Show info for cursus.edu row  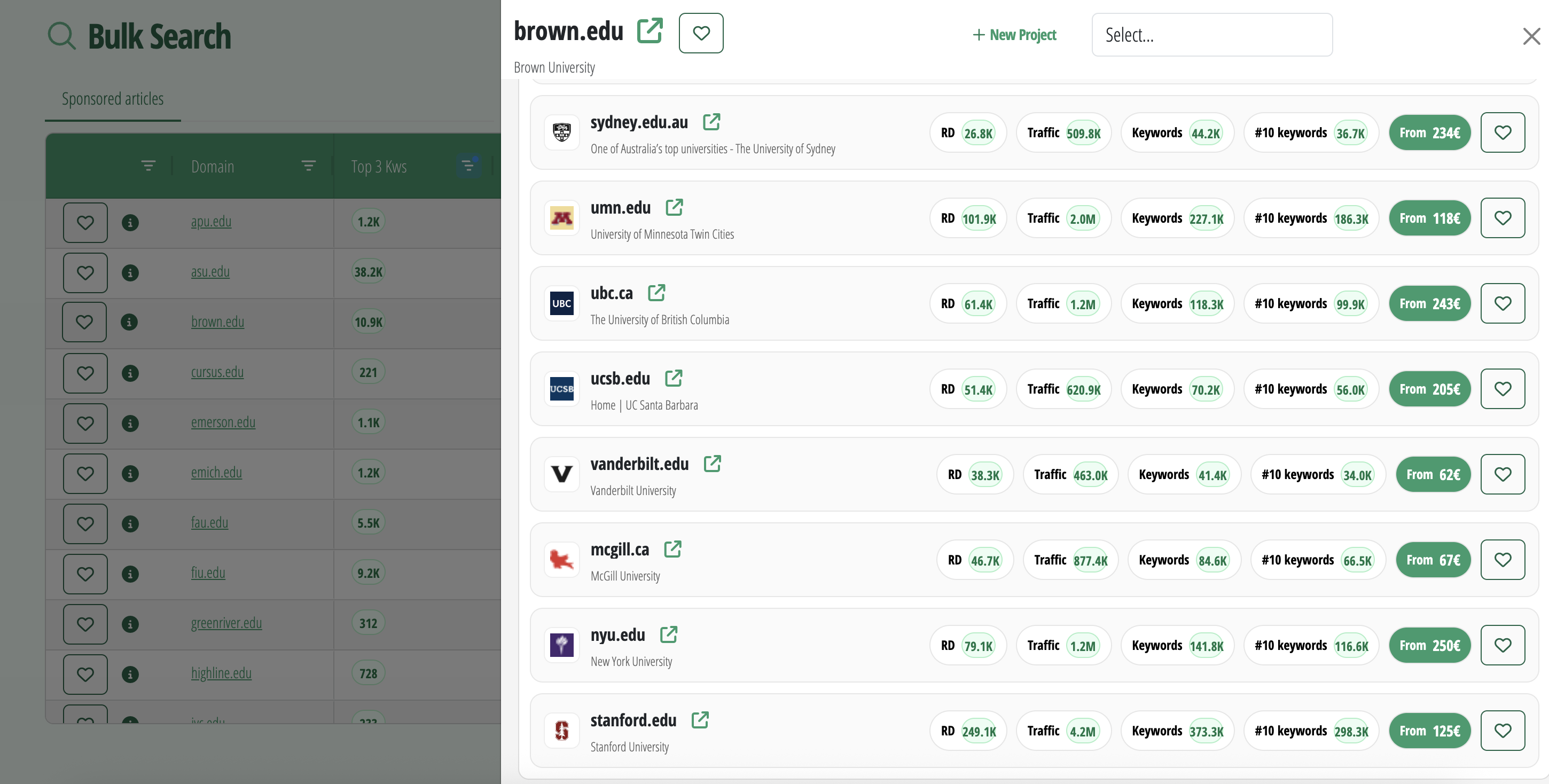(130, 373)
